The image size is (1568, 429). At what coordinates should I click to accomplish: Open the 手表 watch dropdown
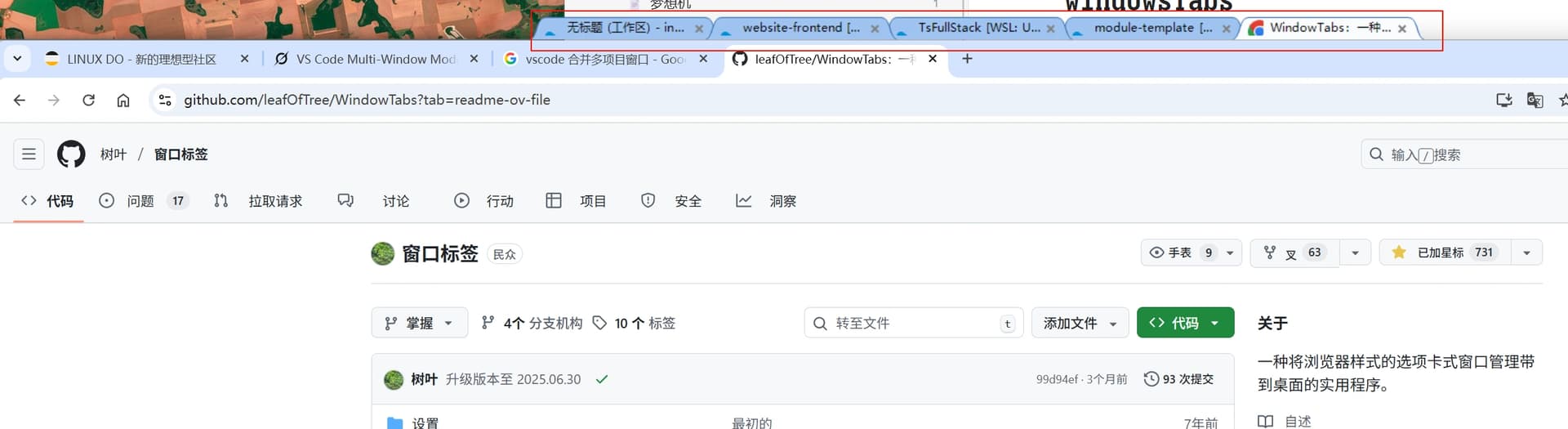(x=1191, y=252)
